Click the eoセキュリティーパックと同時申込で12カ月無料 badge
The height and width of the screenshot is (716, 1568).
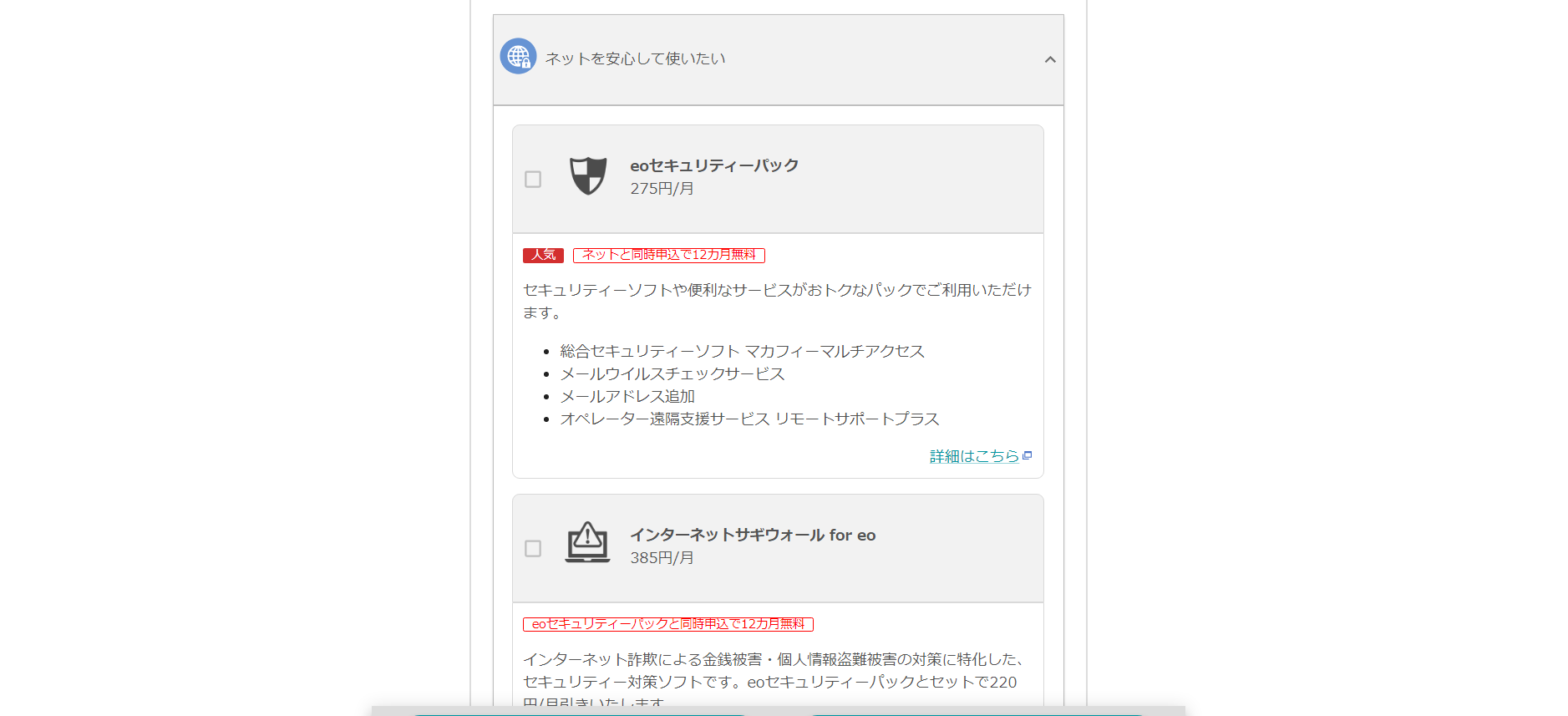tap(667, 624)
